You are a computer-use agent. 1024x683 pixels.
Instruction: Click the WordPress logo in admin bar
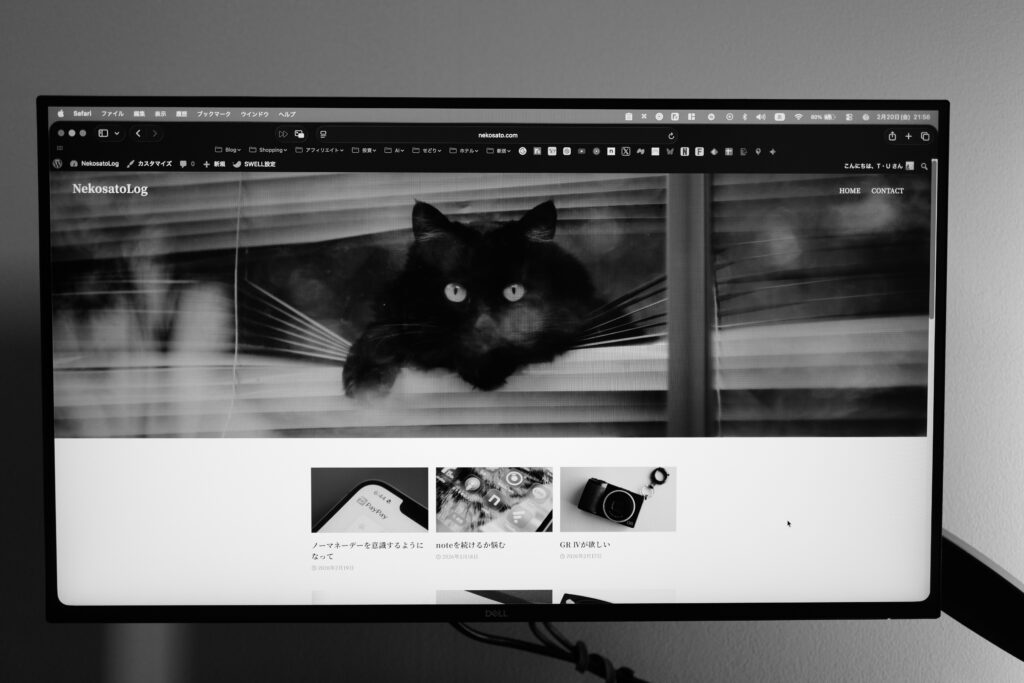[58, 163]
